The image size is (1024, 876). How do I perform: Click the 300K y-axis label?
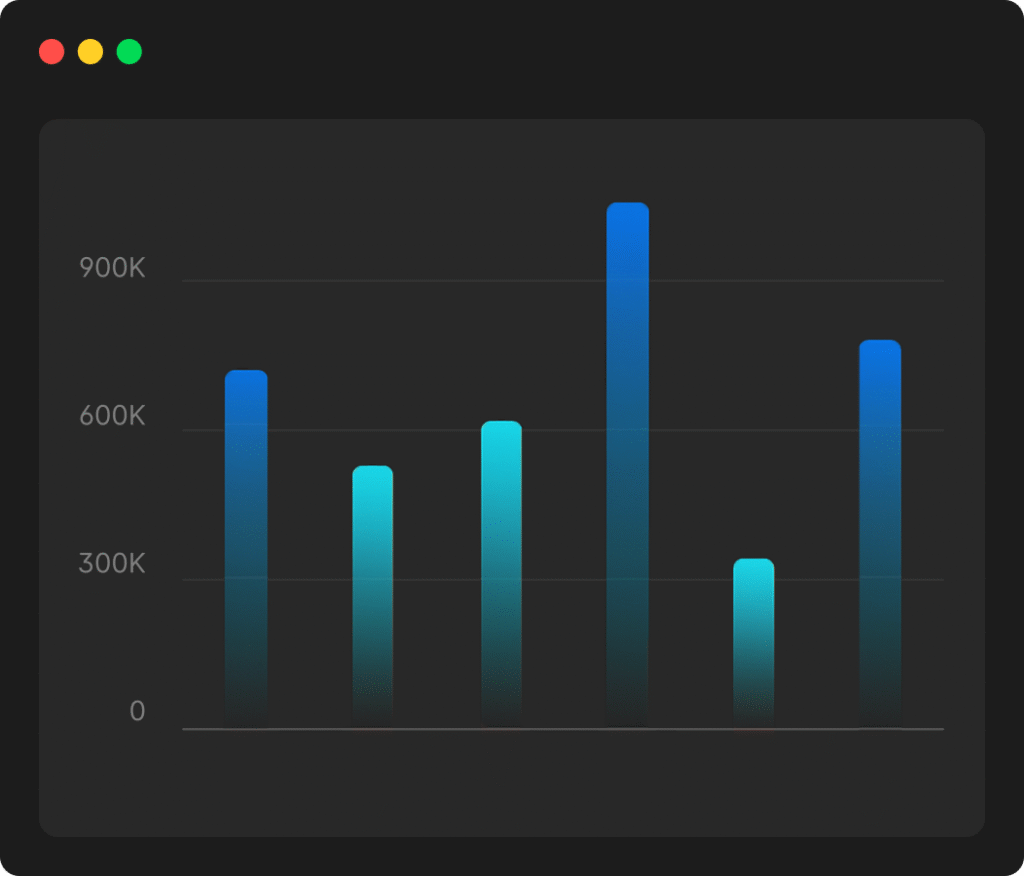point(112,565)
